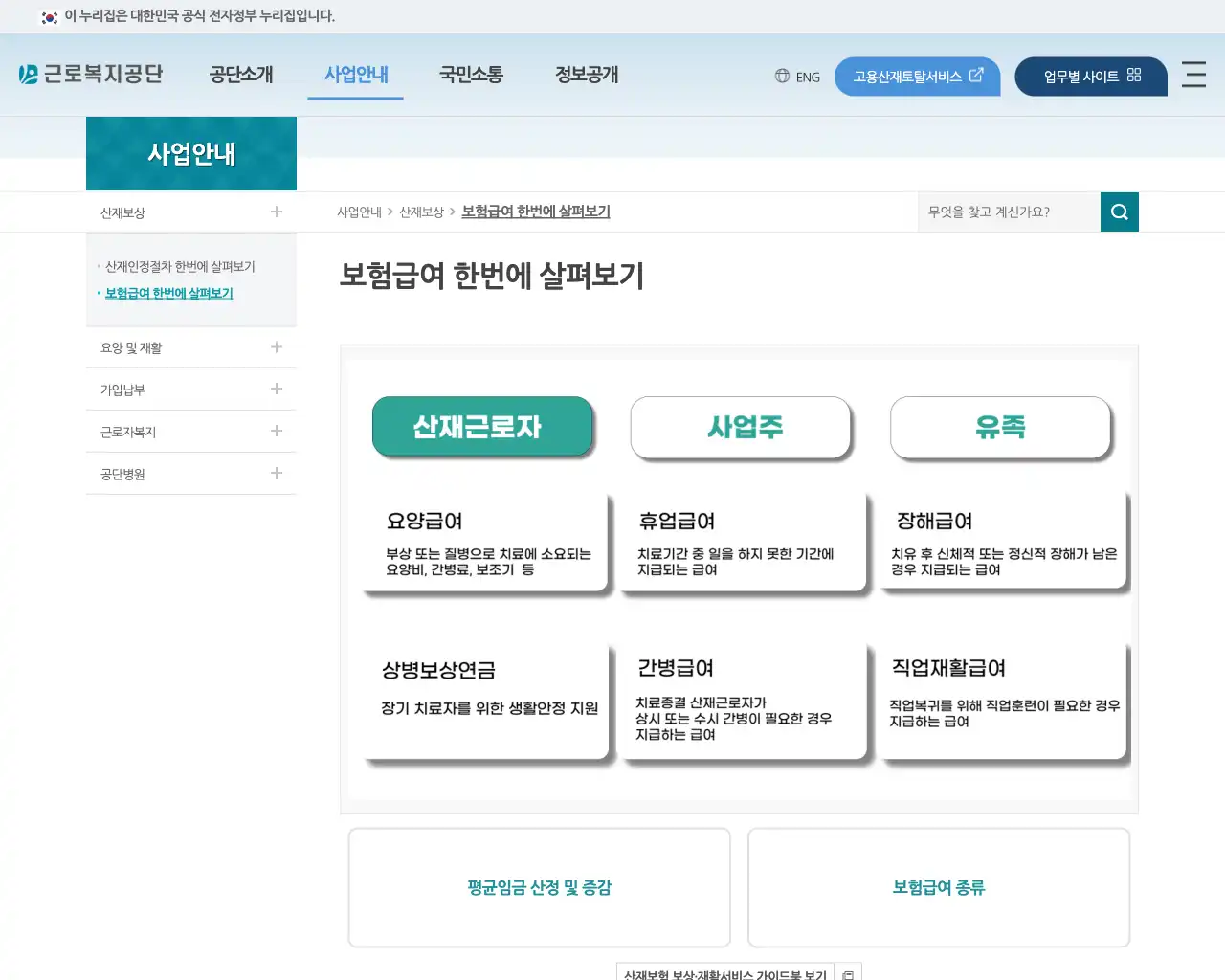Switch to the 사업주 tab
This screenshot has width=1225, height=980.
tap(741, 428)
